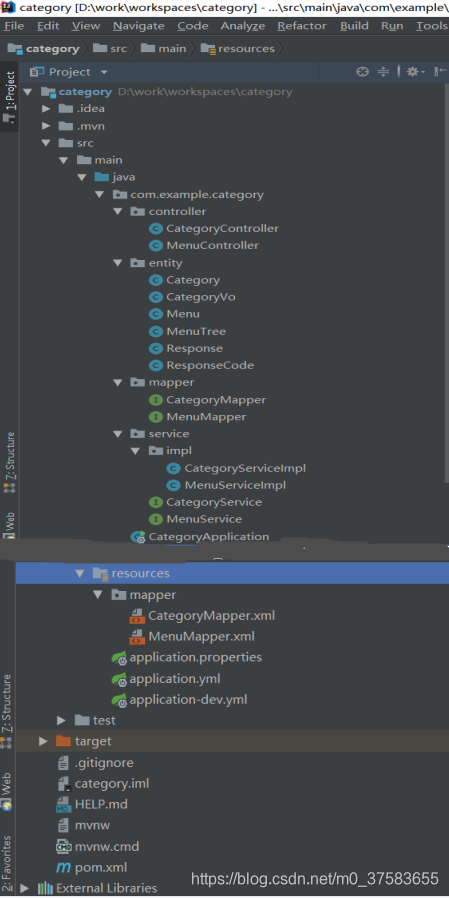This screenshot has height=898, width=449.
Task: Select the mvnw file
Action: [x=83, y=826]
